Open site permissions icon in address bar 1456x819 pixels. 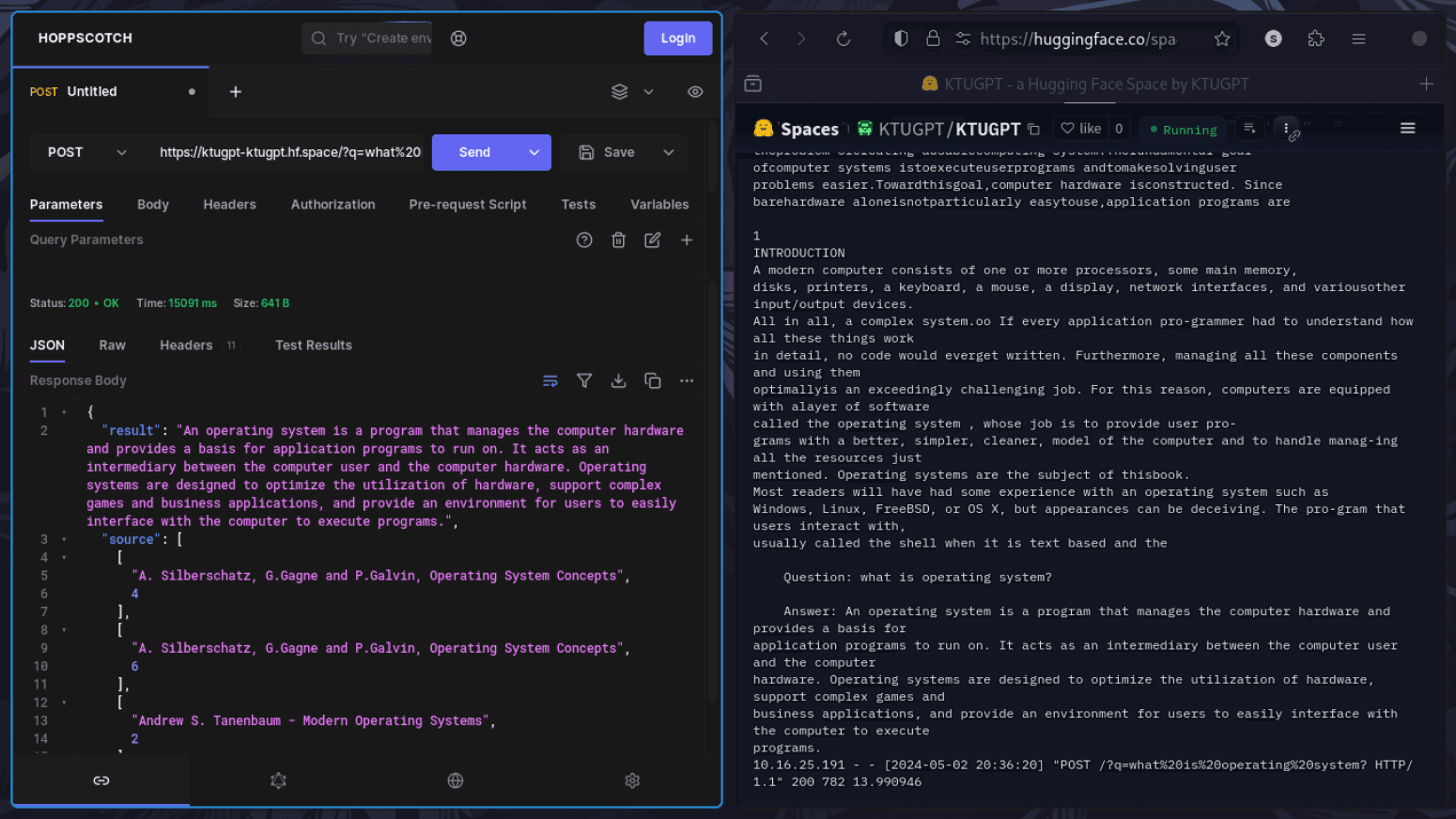coord(963,39)
